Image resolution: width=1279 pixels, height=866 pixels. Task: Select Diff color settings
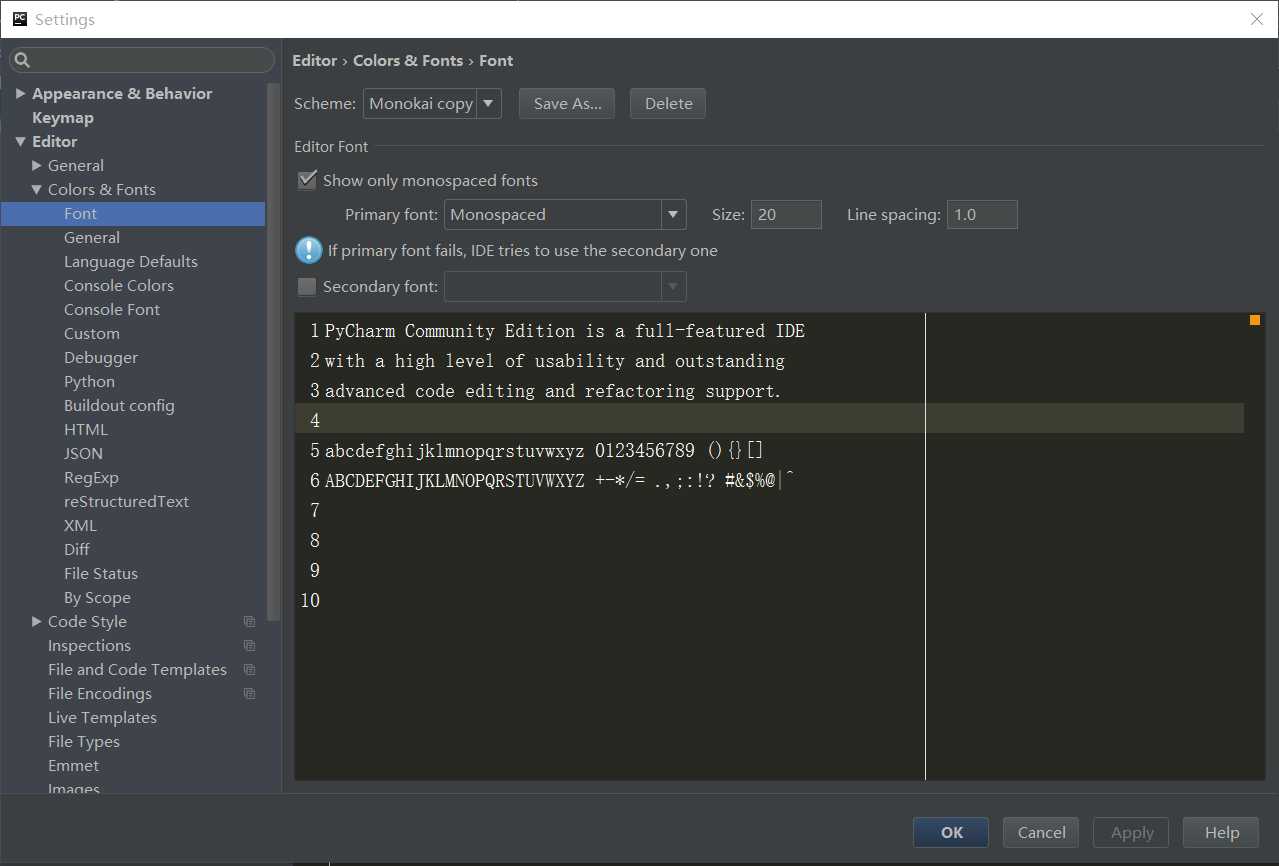[x=77, y=550]
